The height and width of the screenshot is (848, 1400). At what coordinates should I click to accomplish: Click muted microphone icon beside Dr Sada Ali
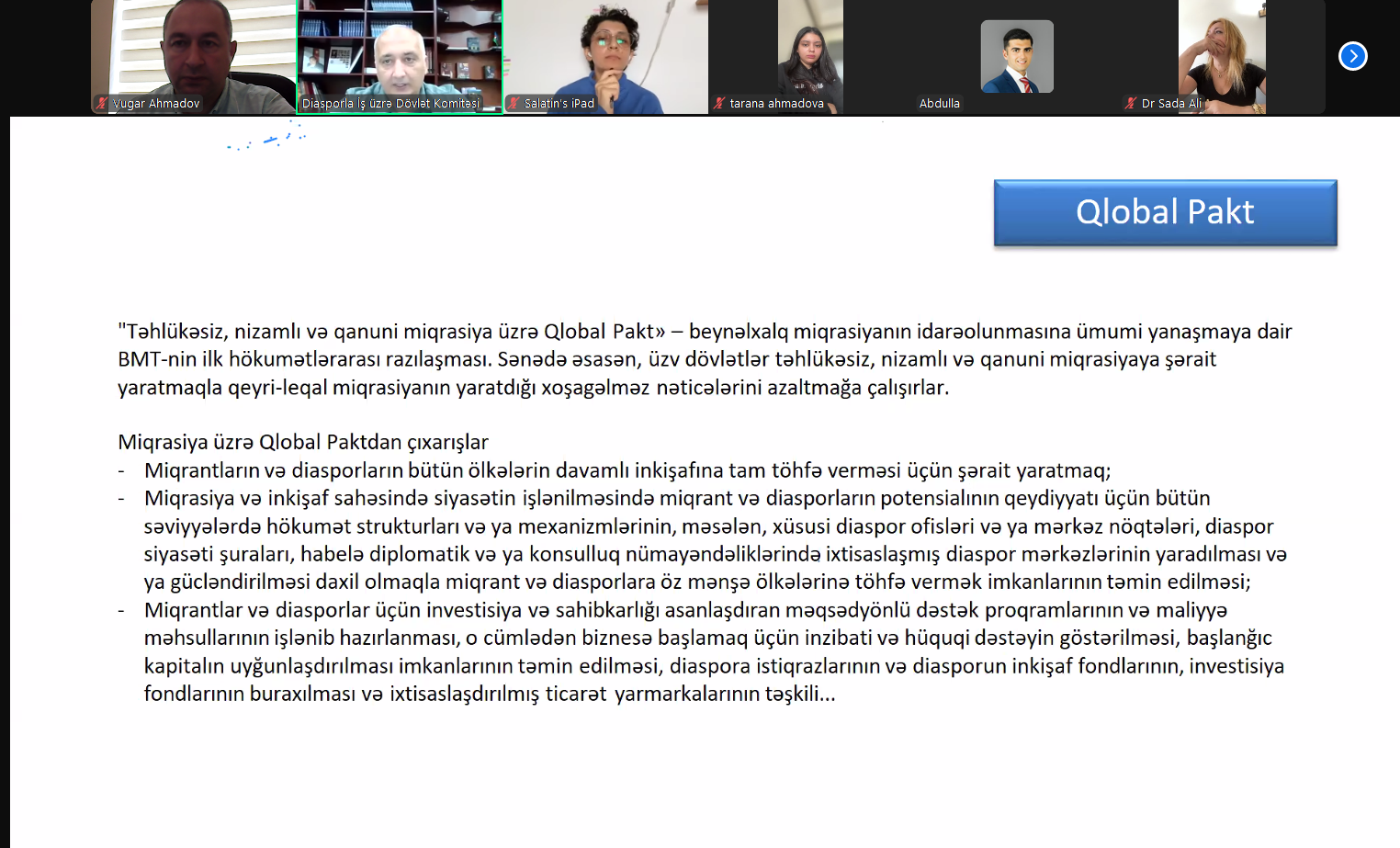click(x=1131, y=104)
